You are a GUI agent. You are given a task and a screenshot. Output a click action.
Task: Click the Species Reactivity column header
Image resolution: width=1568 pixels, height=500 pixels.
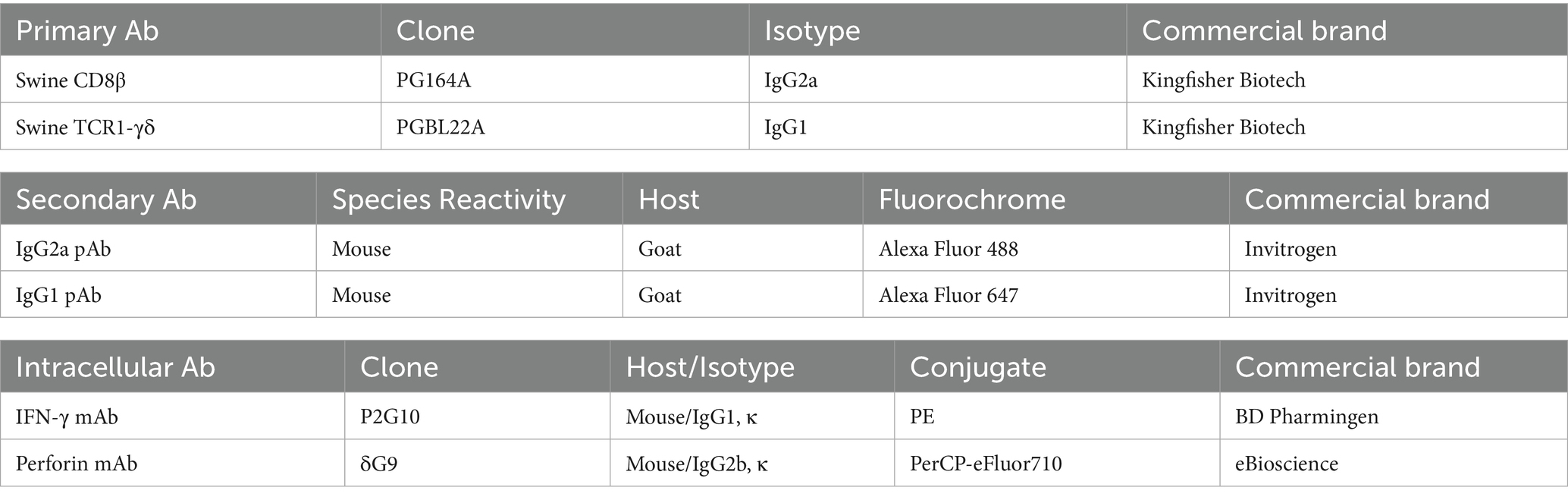(x=449, y=200)
